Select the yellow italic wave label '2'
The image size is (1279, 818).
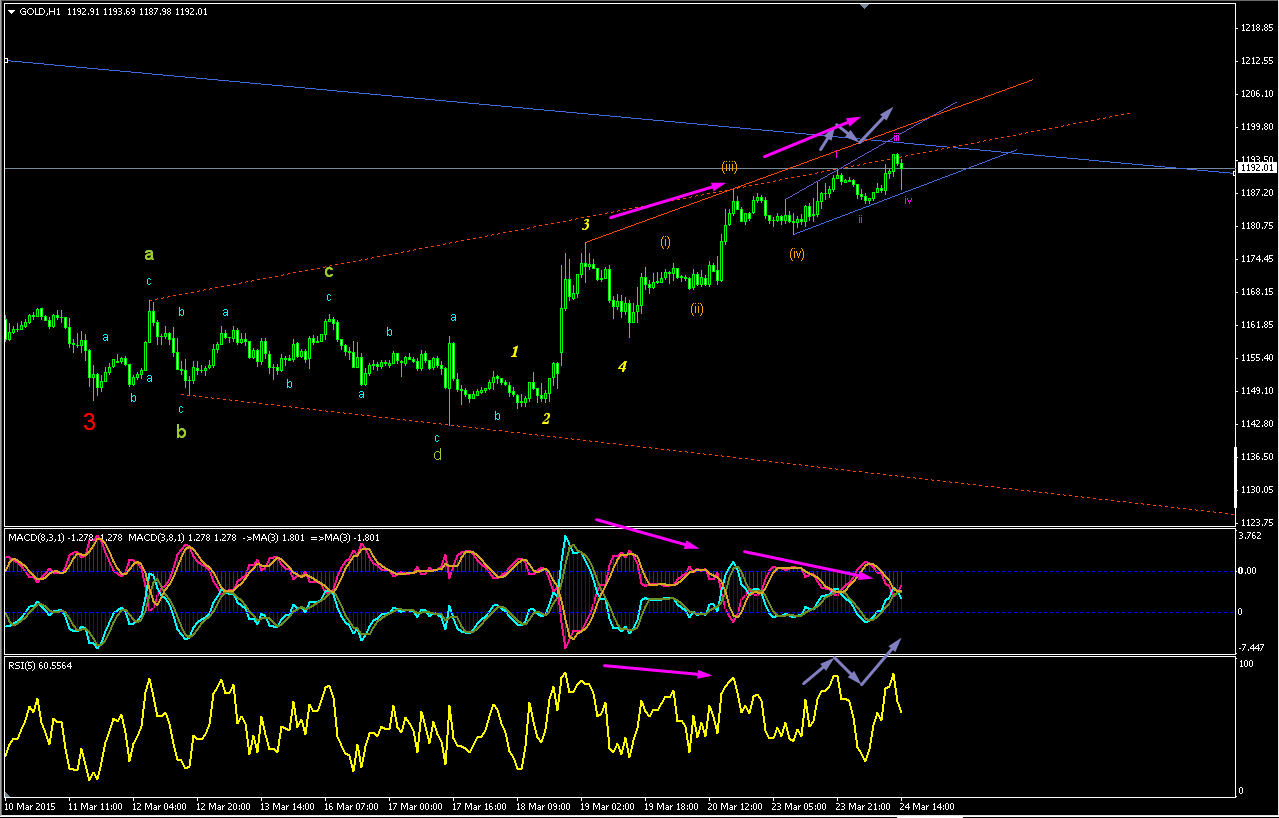546,418
